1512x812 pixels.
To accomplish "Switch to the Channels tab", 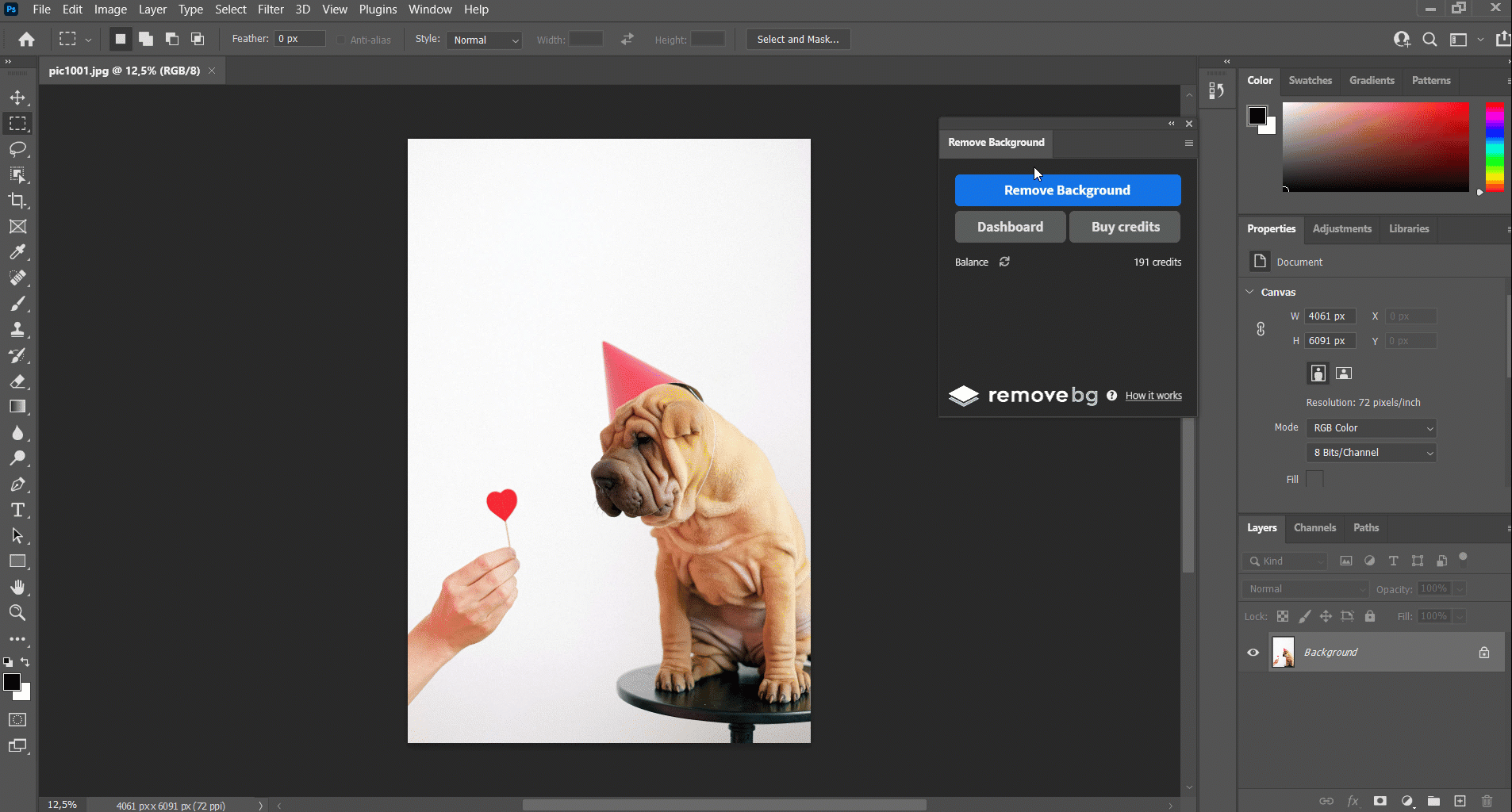I will (x=1314, y=528).
